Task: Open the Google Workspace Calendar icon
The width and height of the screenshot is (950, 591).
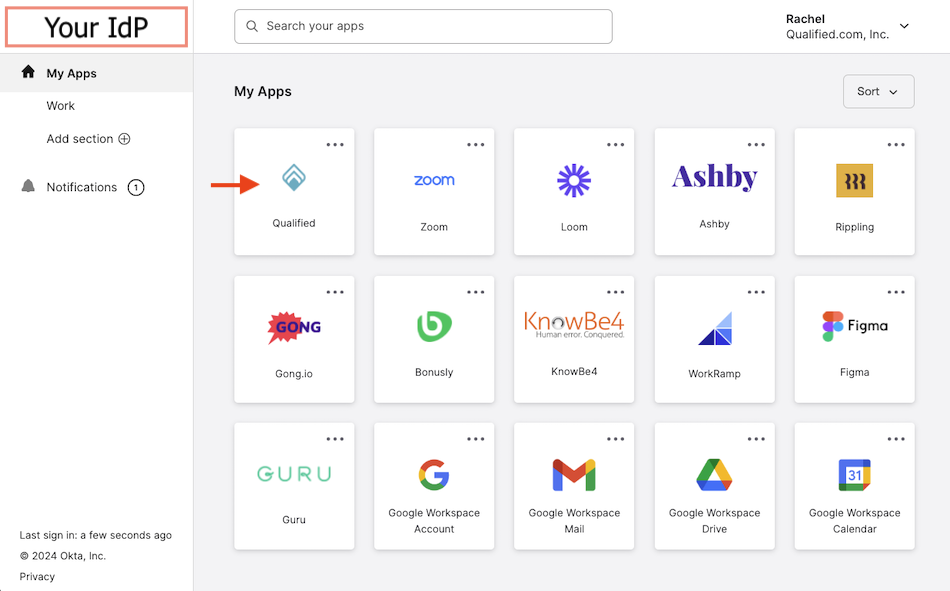Action: click(854, 475)
